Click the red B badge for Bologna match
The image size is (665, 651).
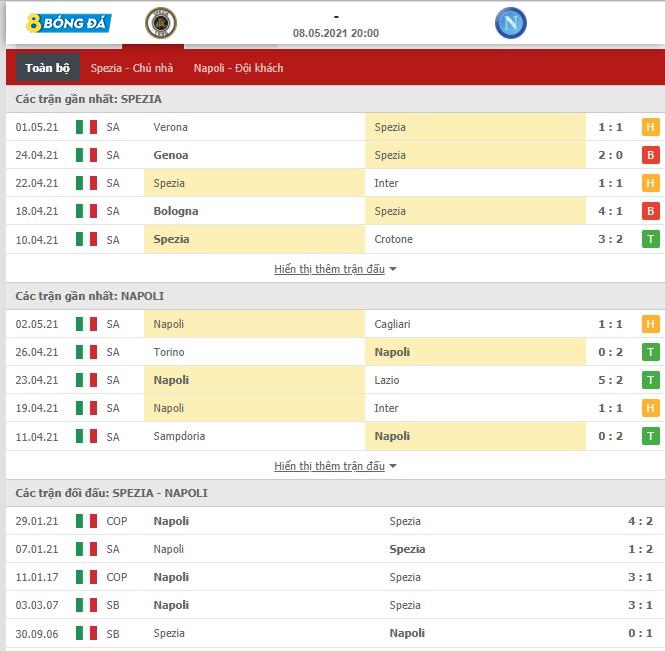[651, 211]
